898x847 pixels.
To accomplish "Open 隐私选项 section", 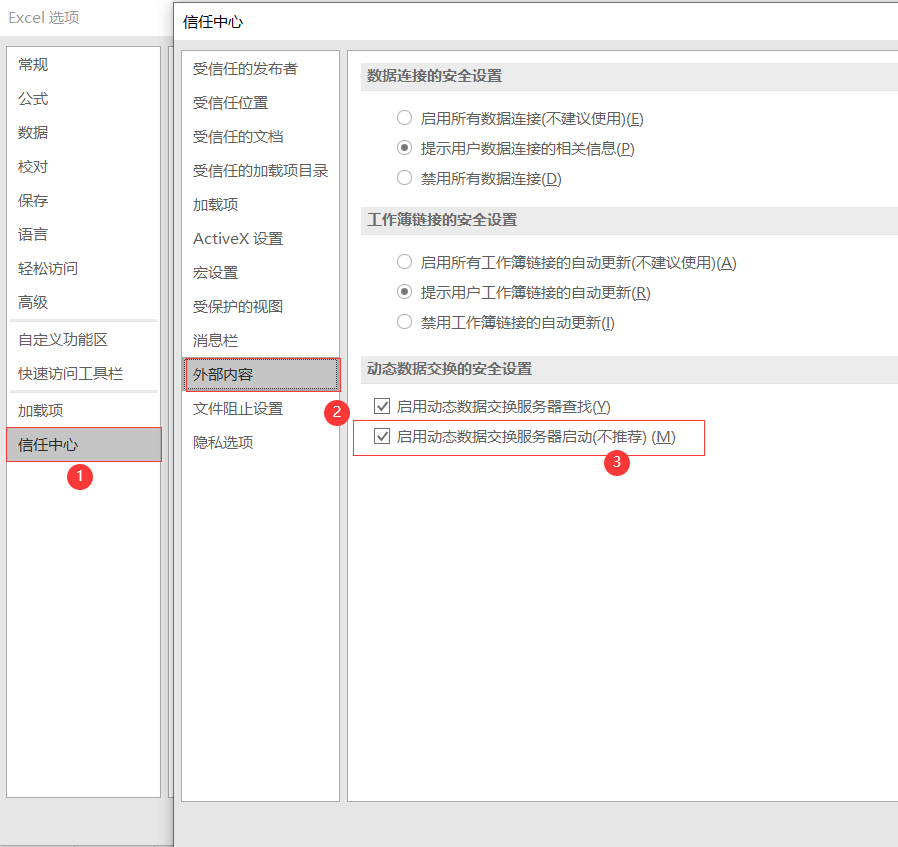I will click(261, 442).
